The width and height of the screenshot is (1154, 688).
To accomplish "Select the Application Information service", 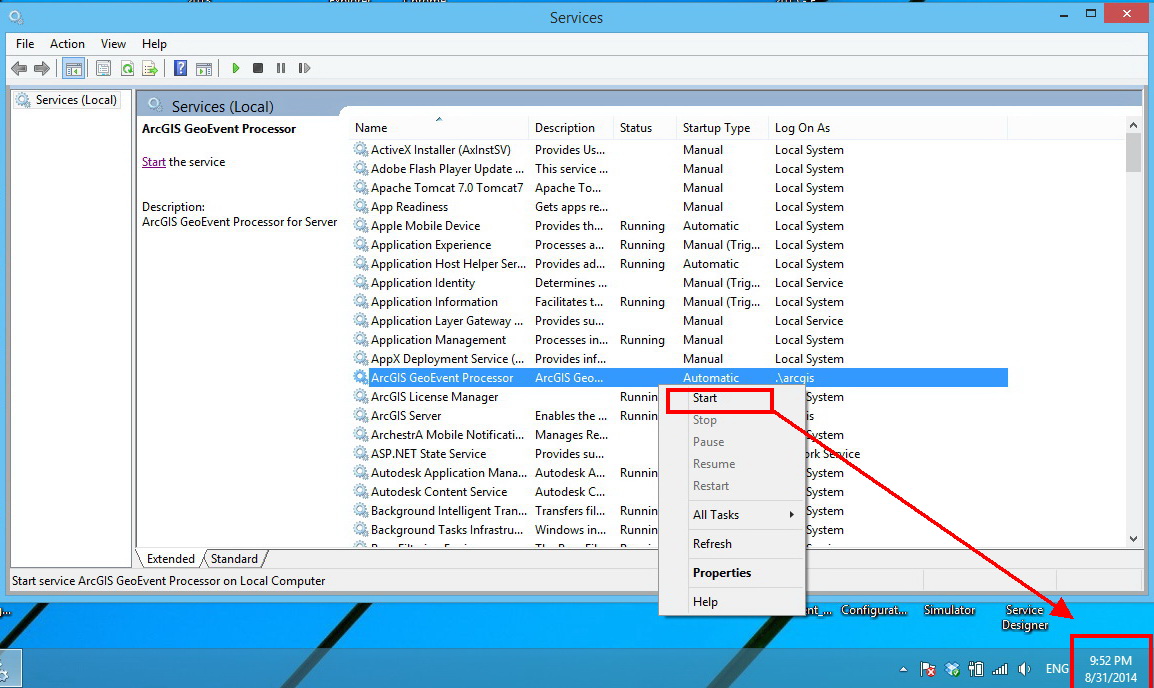I will (679, 302).
